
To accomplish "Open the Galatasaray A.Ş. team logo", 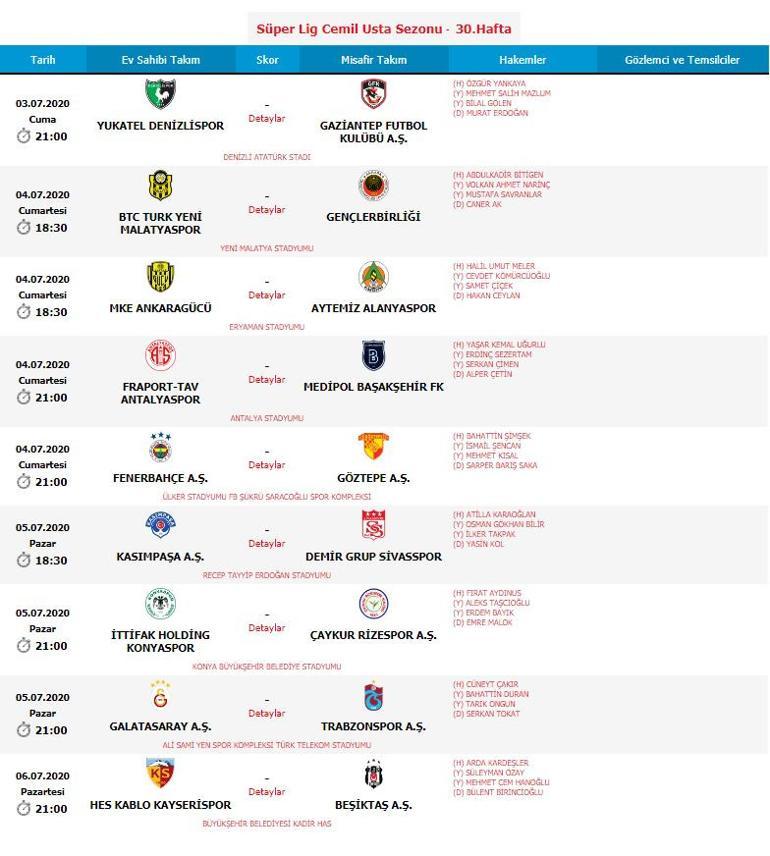I will click(x=160, y=695).
